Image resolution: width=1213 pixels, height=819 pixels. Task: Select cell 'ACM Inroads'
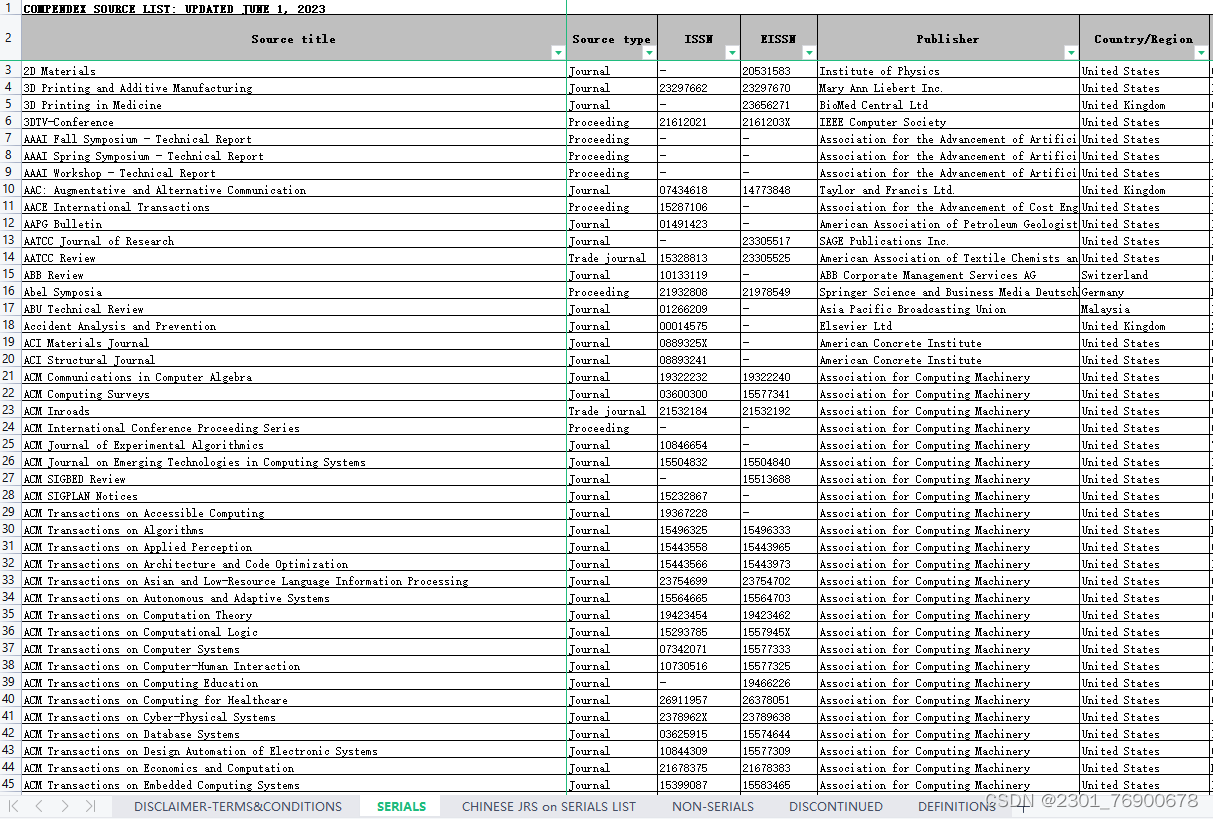pyautogui.click(x=294, y=411)
